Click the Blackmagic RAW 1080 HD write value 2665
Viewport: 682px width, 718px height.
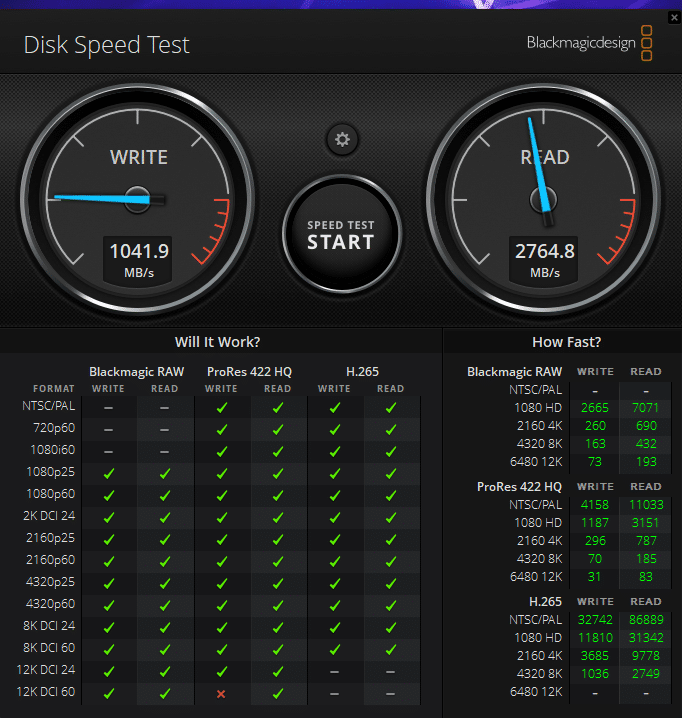[x=595, y=408]
